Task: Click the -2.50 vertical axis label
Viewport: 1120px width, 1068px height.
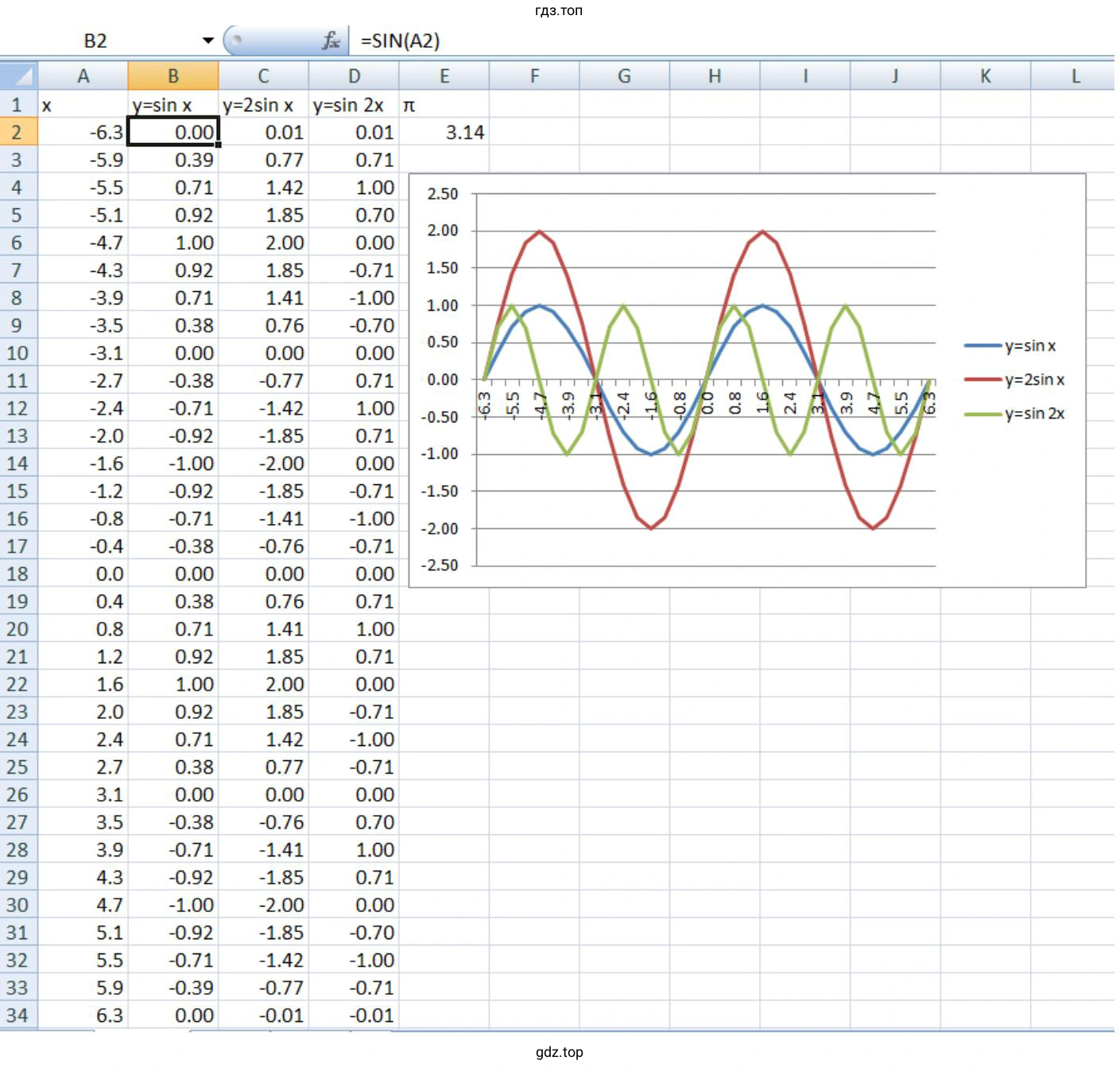Action: (x=440, y=565)
